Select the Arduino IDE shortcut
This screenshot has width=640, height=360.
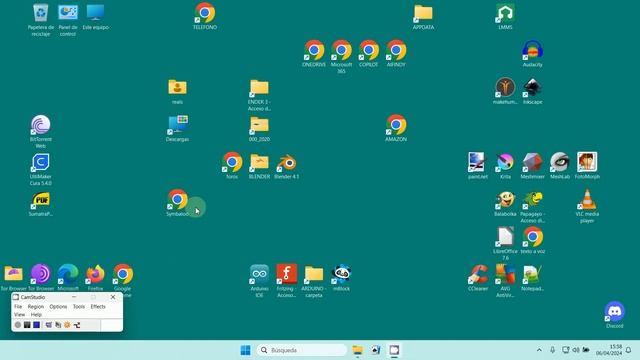pos(259,280)
